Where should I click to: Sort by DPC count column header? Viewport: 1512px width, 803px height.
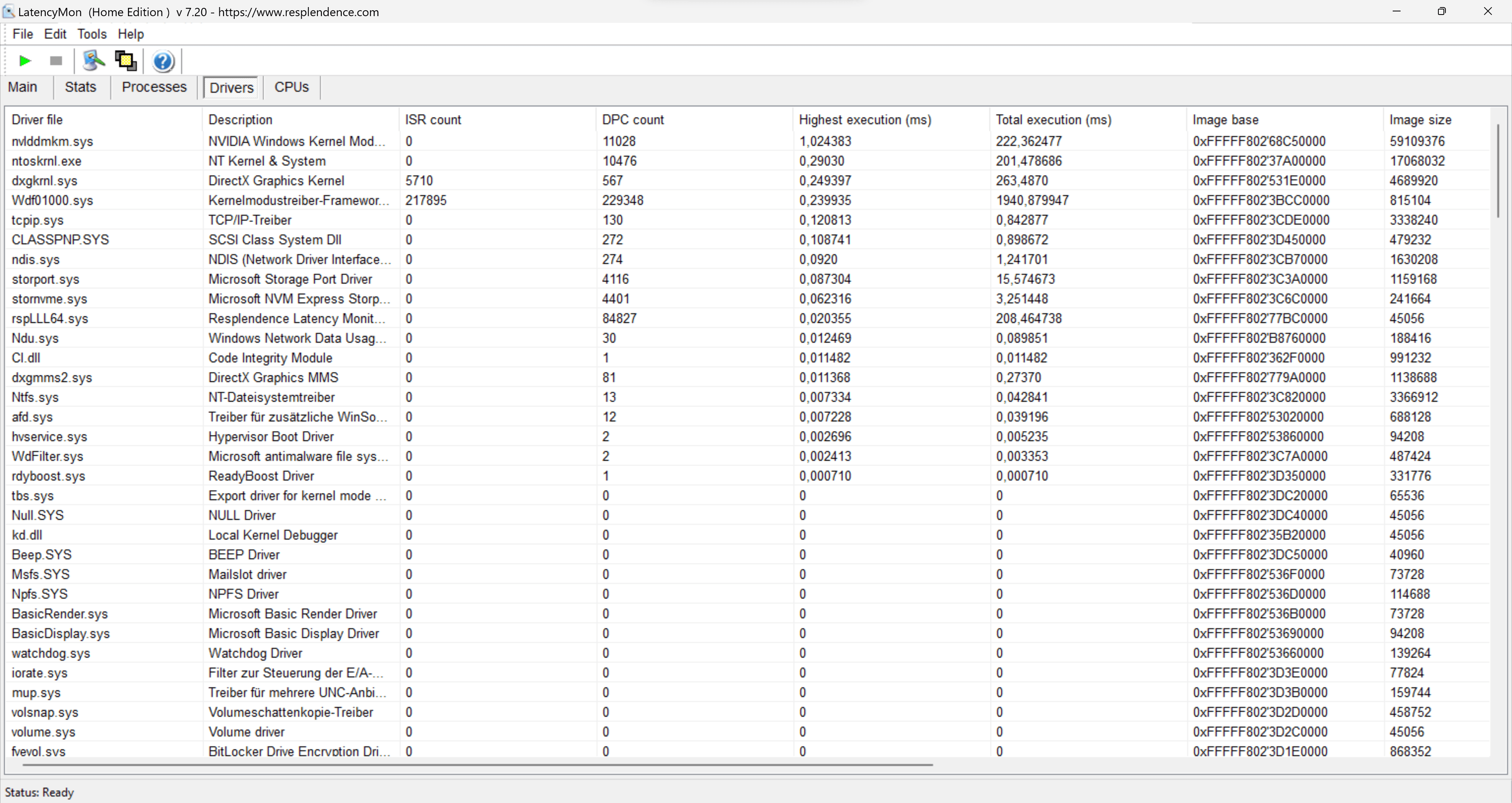point(633,120)
